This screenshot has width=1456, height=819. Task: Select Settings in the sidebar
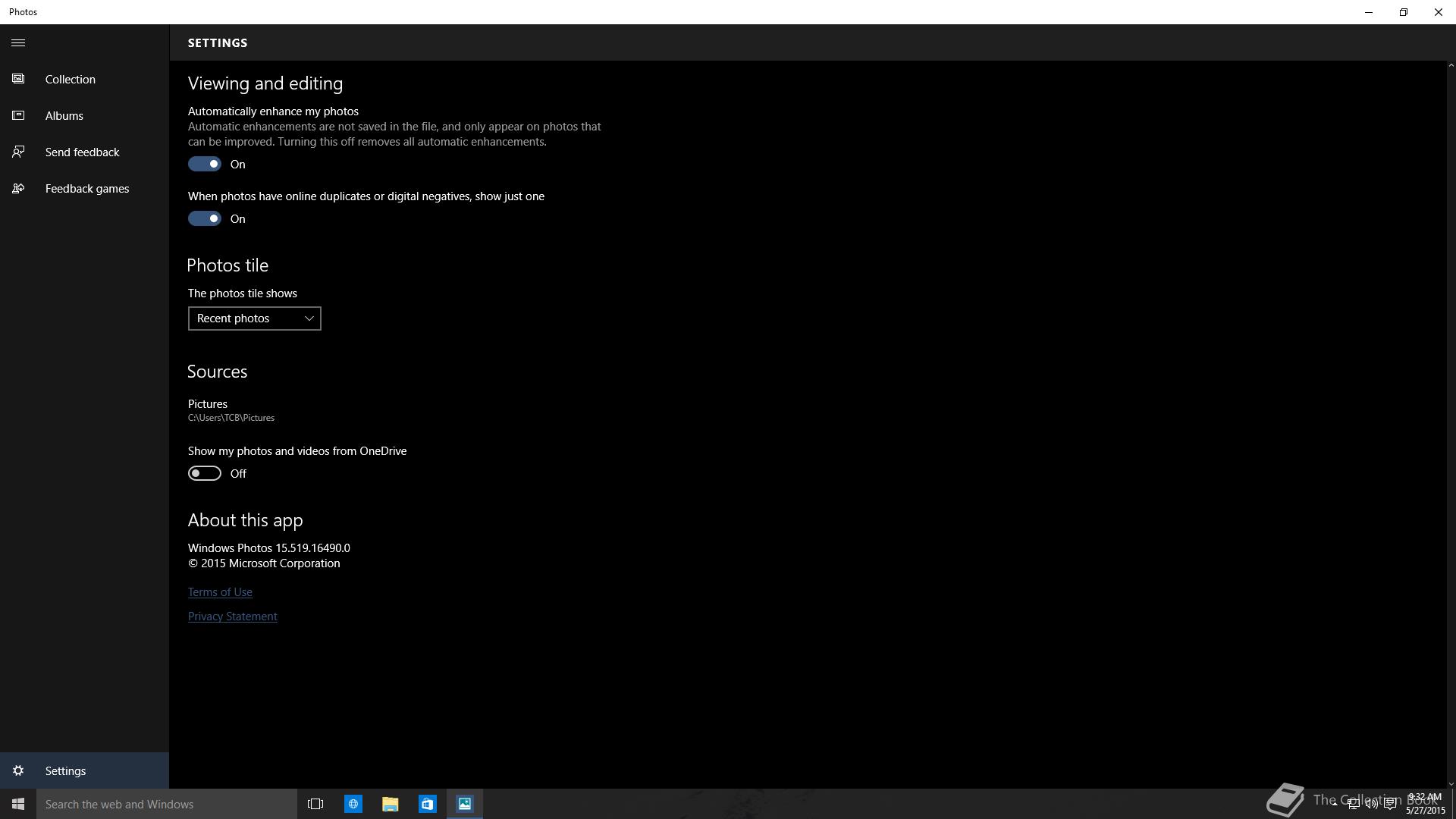[x=84, y=770]
